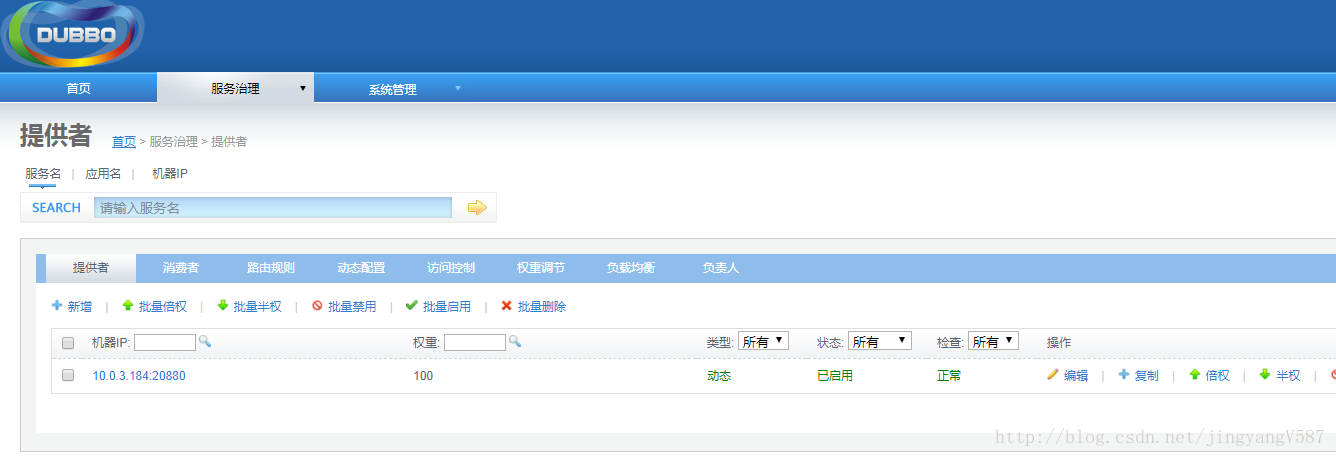Screen dimensions: 1336x457
Task: Expand the 系统管理 menu arrow
Action: [458, 88]
